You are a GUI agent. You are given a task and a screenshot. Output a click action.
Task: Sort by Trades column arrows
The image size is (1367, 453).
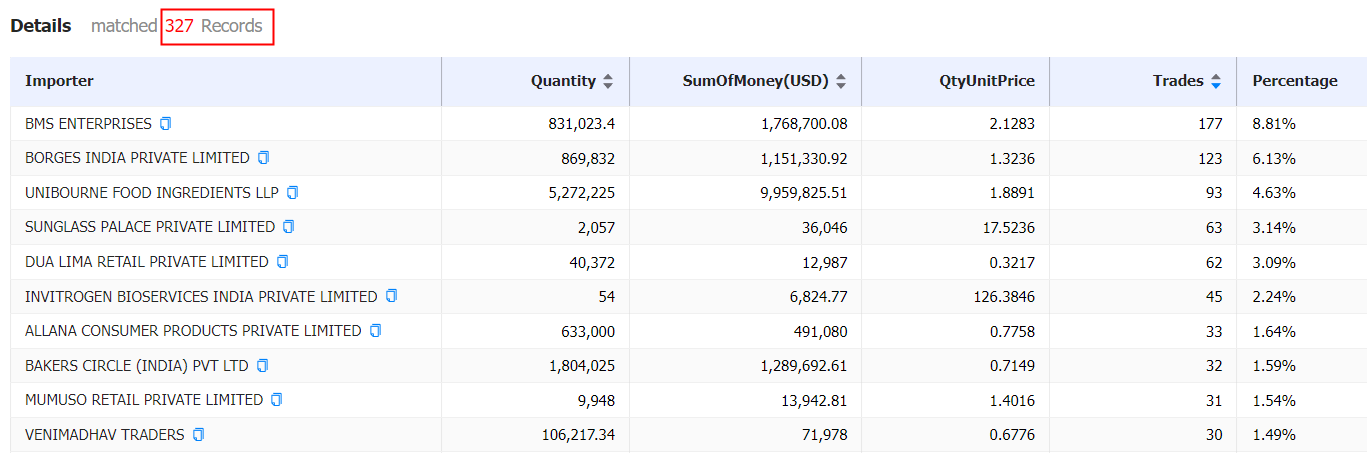click(x=1216, y=82)
